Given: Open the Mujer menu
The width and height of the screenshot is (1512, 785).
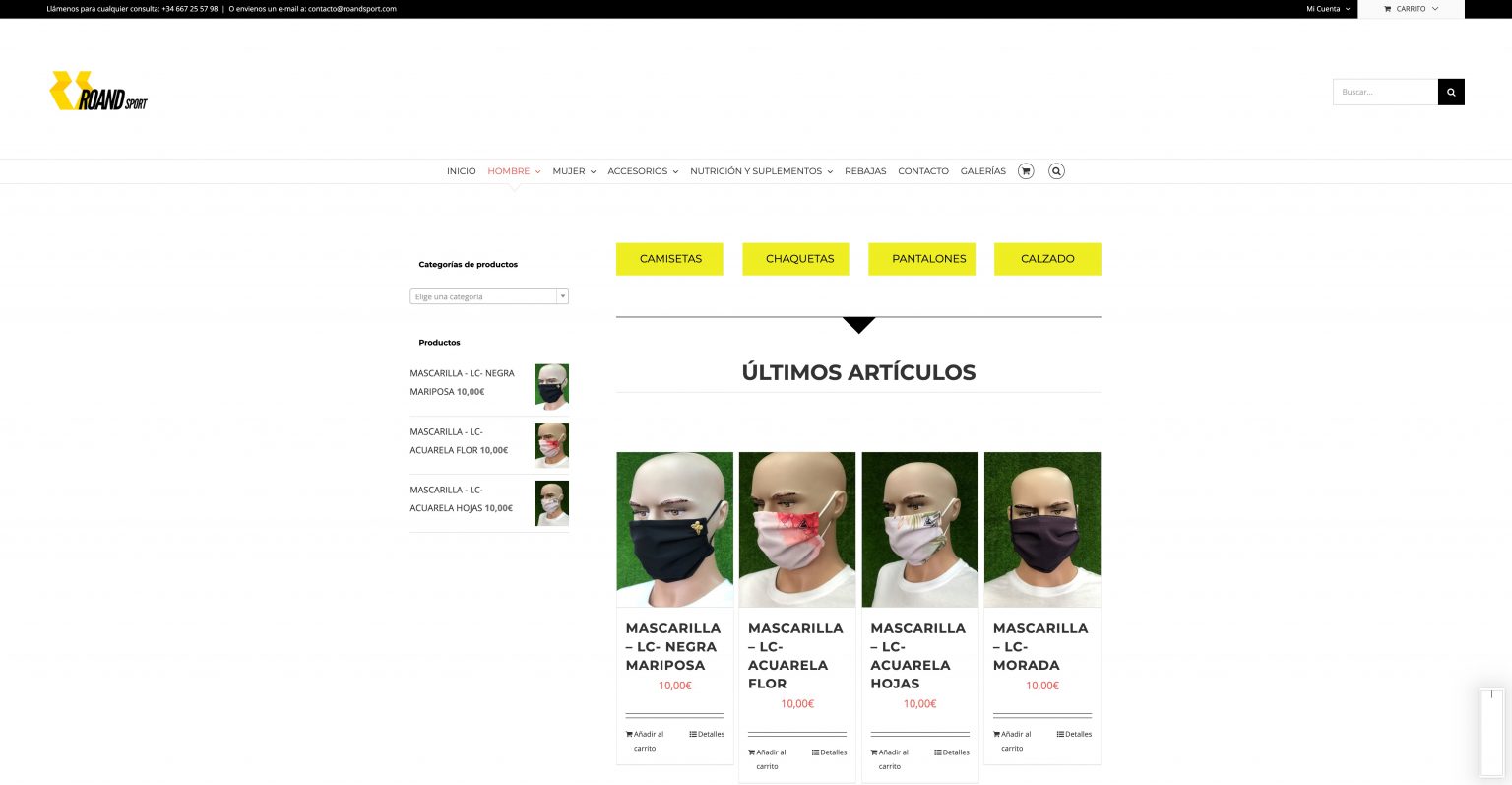Looking at the screenshot, I should [x=574, y=171].
